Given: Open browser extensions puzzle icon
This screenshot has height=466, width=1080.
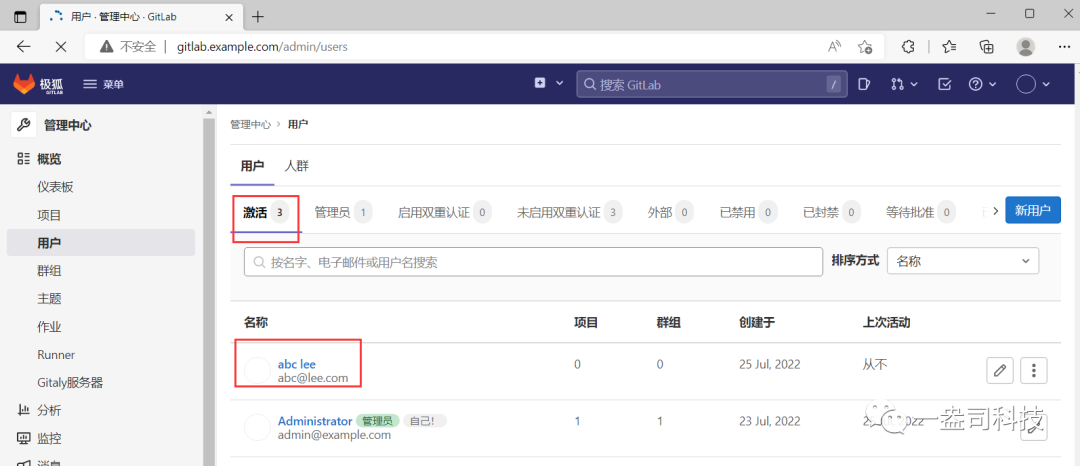Looking at the screenshot, I should click(908, 46).
